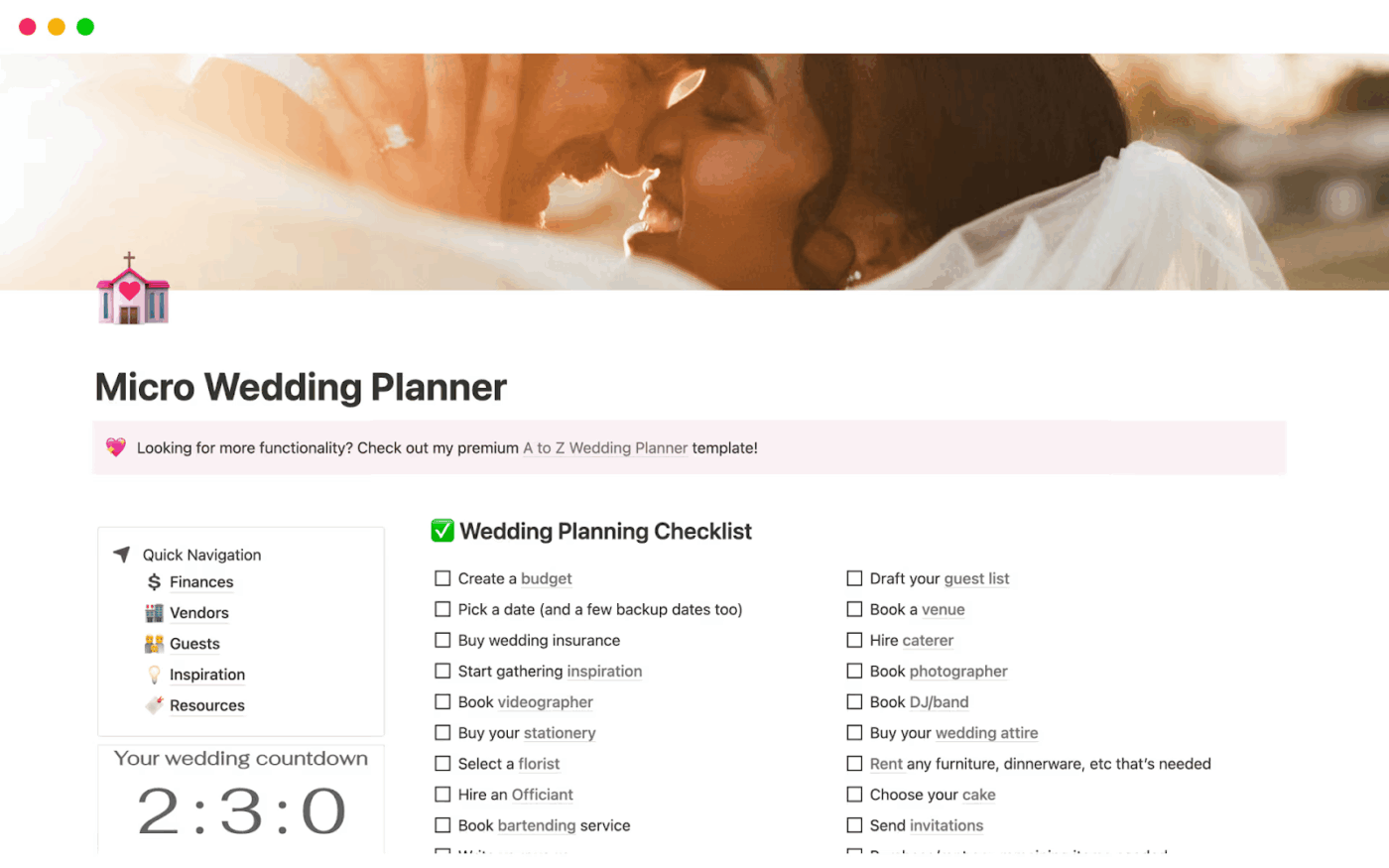Click the family icon beside Guests
This screenshot has height=868, width=1389.
point(154,644)
